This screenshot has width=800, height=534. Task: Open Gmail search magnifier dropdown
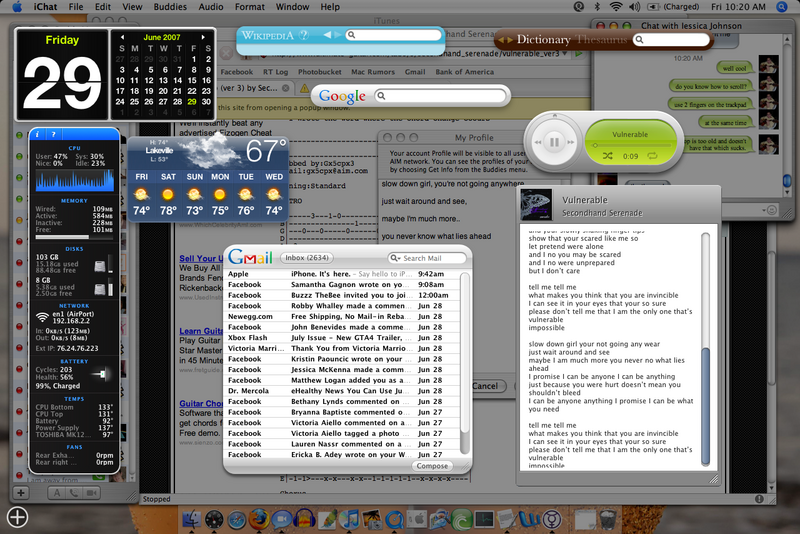(x=395, y=258)
